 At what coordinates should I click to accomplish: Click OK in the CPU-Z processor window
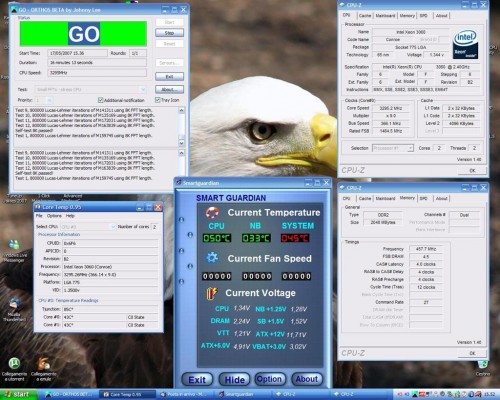tap(472, 170)
